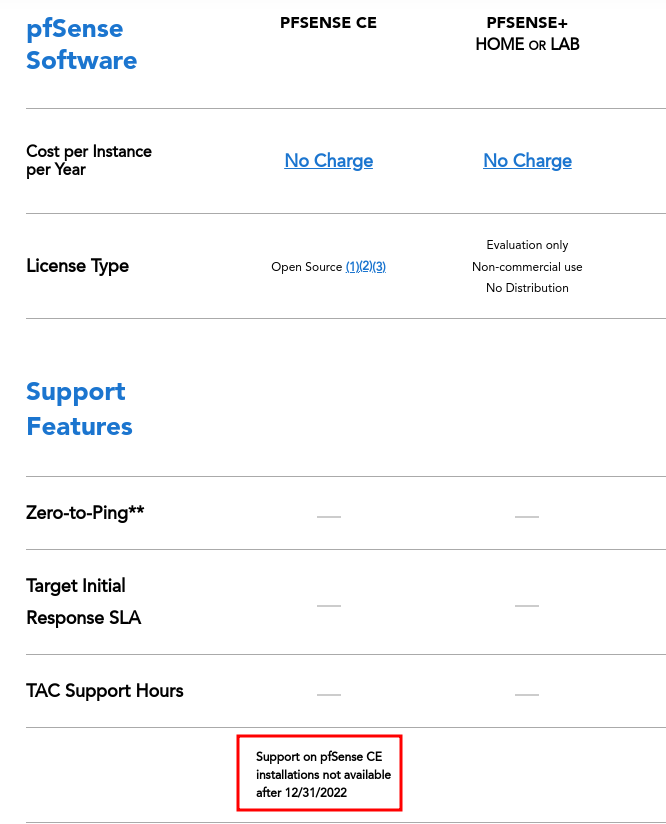Click the Zero-to-Ping dash under PFSENSE CE

[329, 517]
